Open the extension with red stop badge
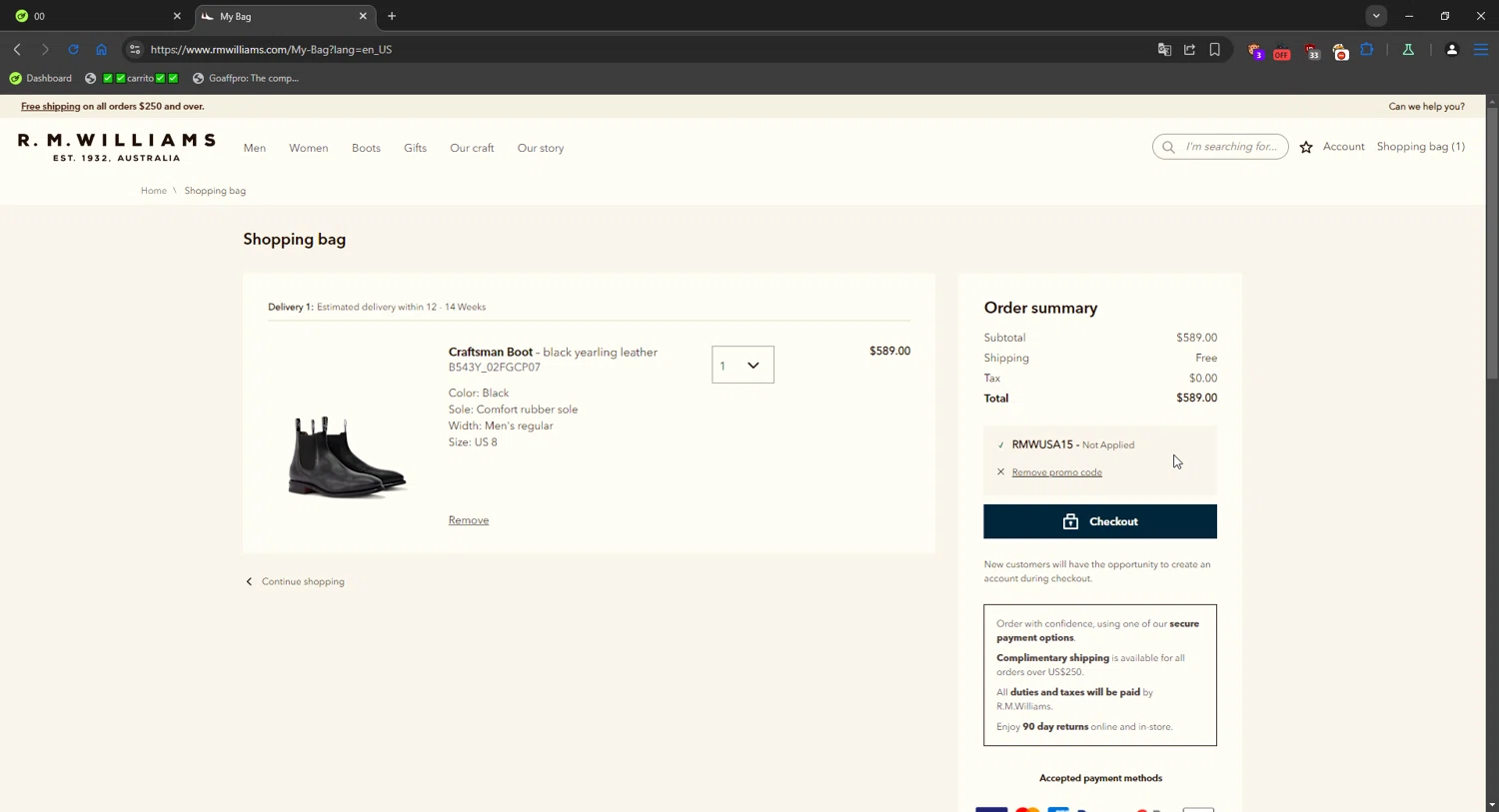1499x812 pixels. (1340, 50)
